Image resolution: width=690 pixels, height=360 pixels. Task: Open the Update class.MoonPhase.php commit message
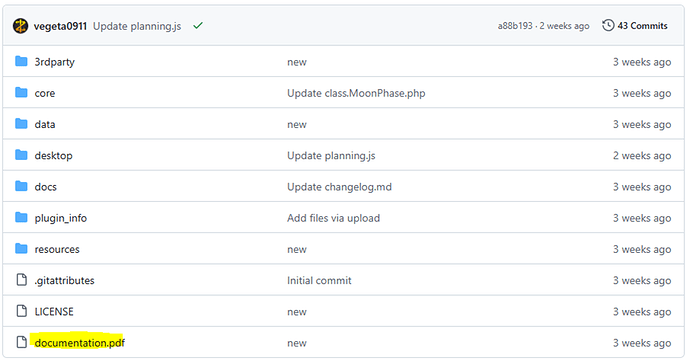pos(356,93)
